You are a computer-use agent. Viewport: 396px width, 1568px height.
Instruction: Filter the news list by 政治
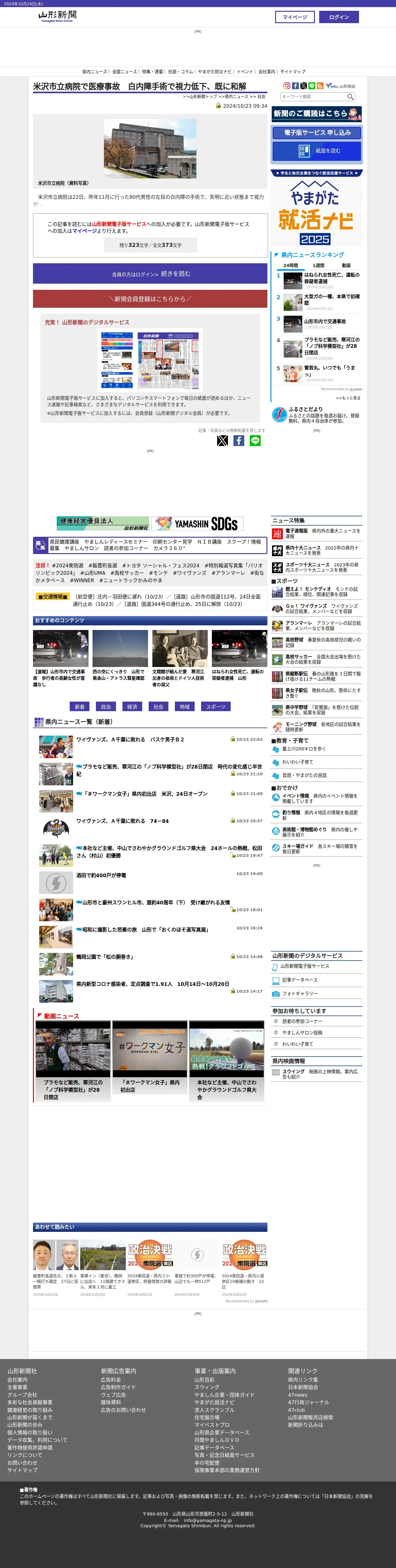tap(106, 707)
